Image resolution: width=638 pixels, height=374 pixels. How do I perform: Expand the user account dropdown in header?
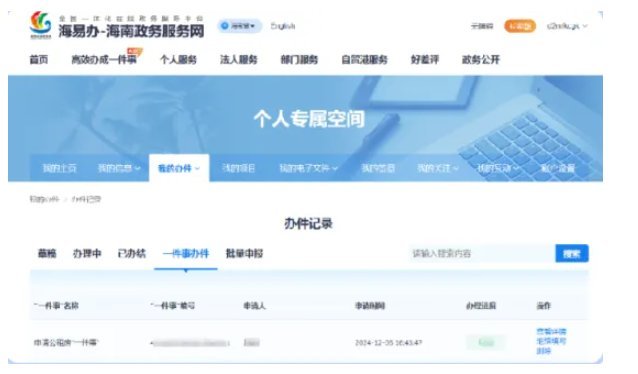coord(567,26)
